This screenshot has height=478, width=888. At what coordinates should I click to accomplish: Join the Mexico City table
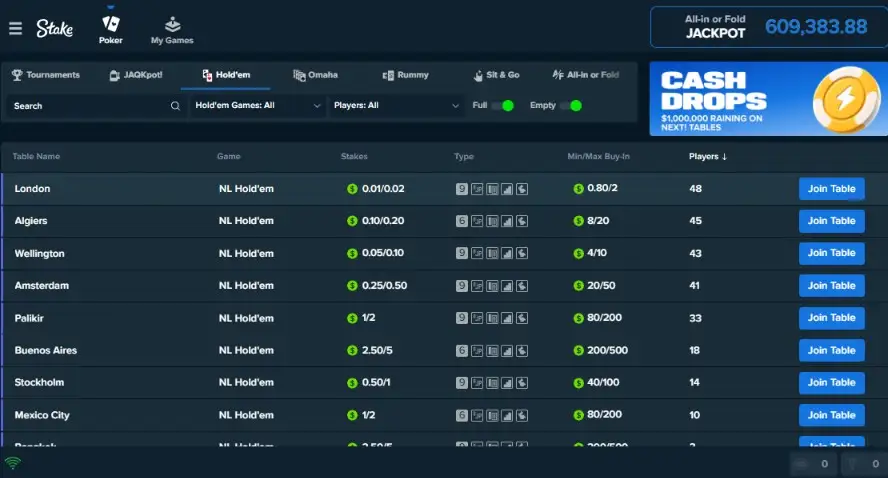click(831, 415)
